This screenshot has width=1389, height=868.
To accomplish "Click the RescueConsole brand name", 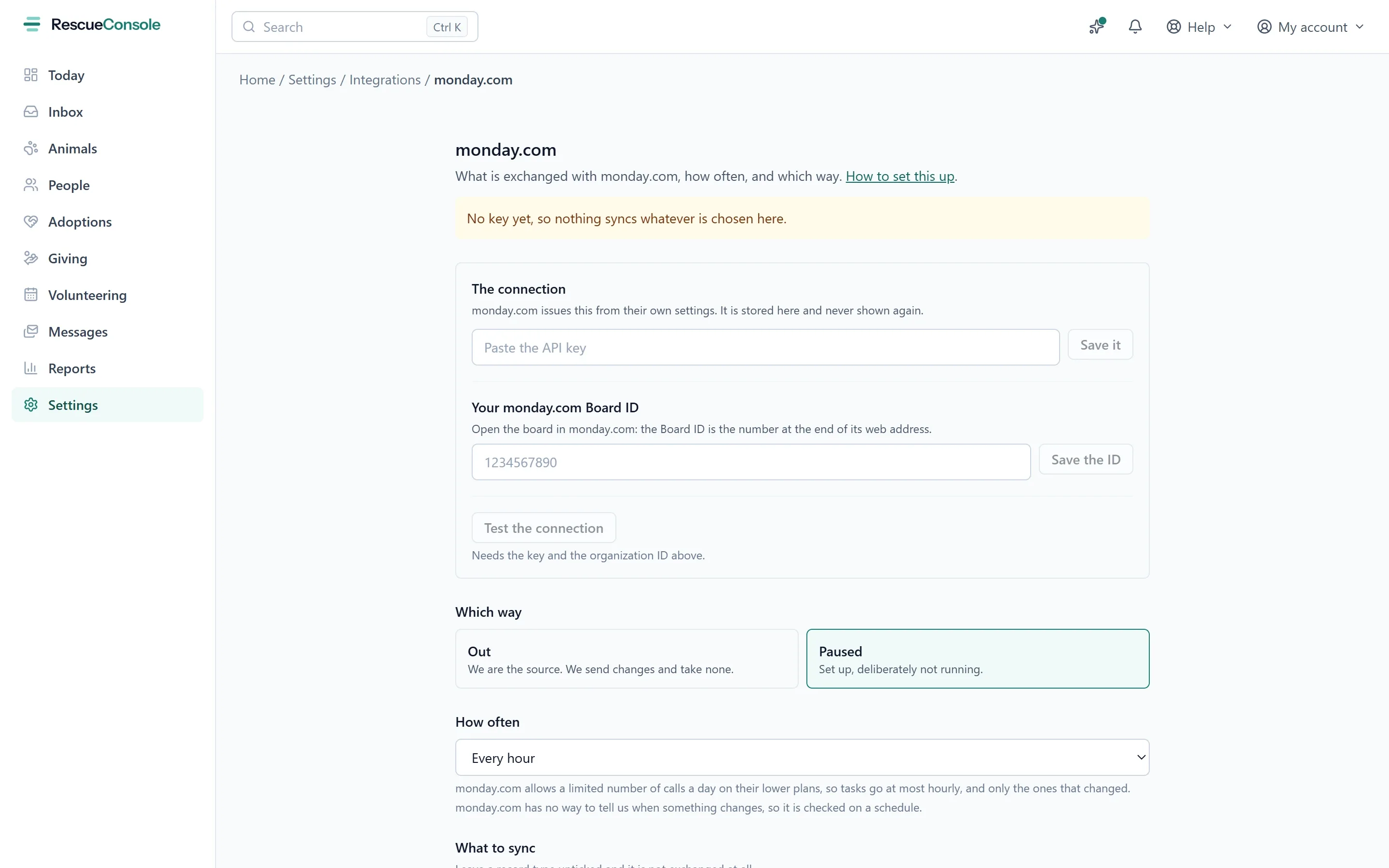I will pos(106,24).
